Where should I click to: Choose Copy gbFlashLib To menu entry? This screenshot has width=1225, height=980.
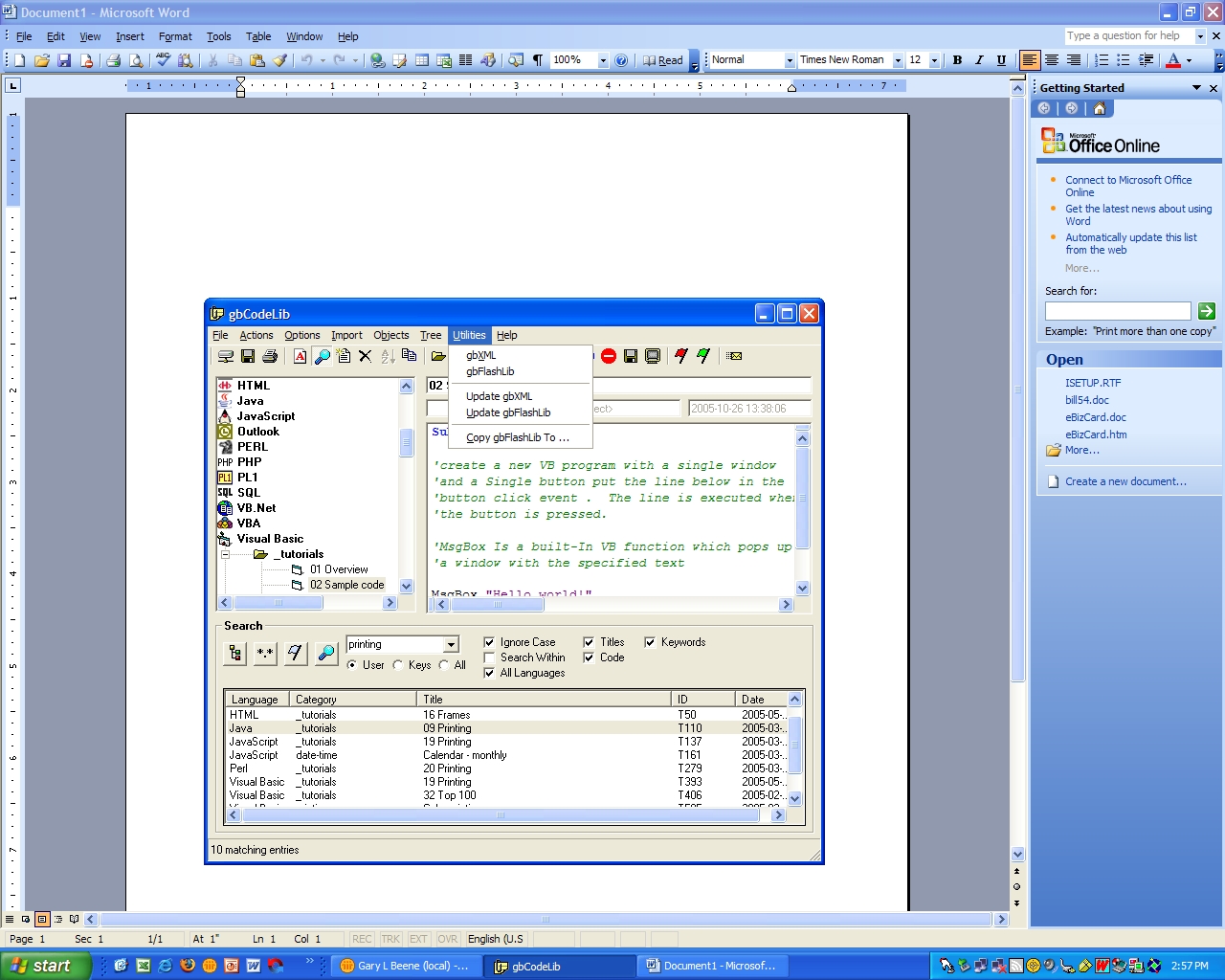click(x=518, y=437)
